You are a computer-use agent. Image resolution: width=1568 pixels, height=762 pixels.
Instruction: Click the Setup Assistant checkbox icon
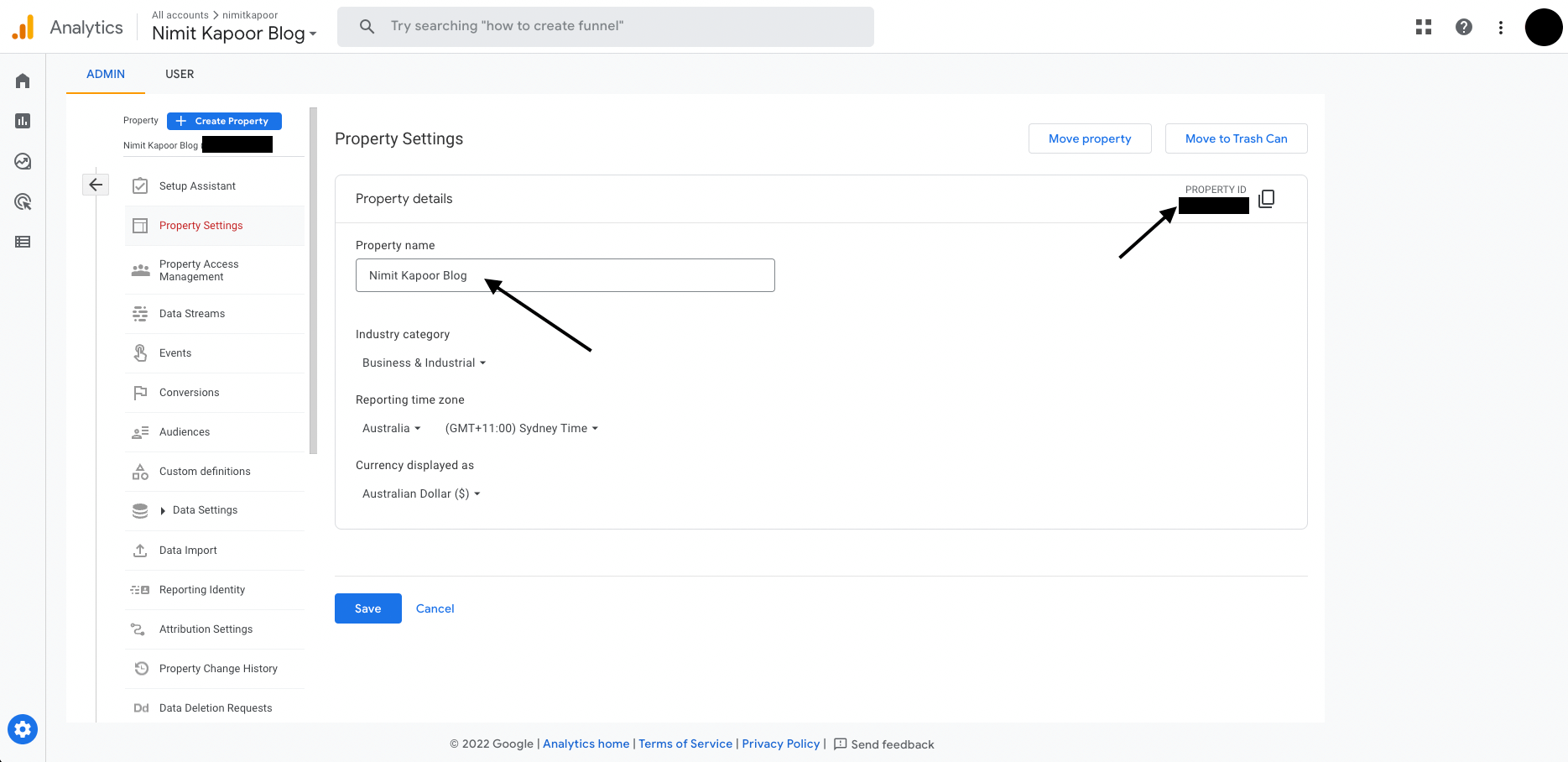tap(140, 186)
